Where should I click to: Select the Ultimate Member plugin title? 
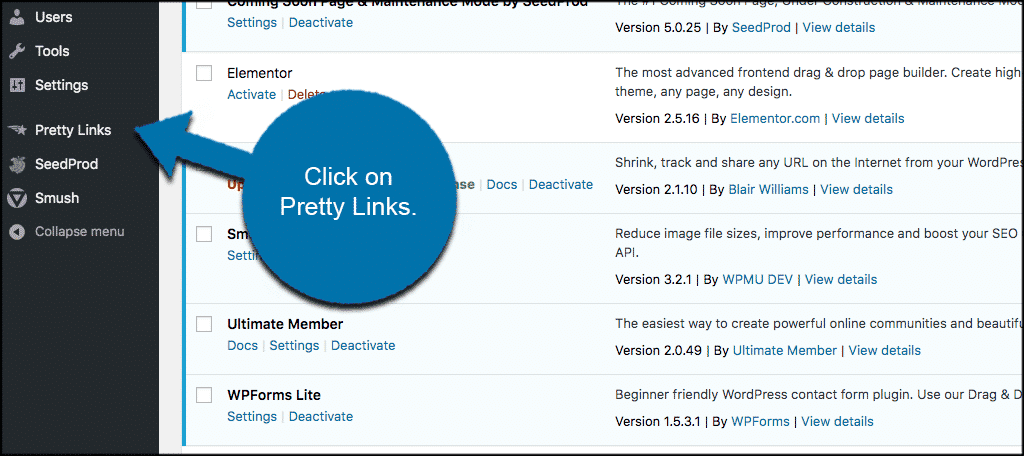coord(285,324)
